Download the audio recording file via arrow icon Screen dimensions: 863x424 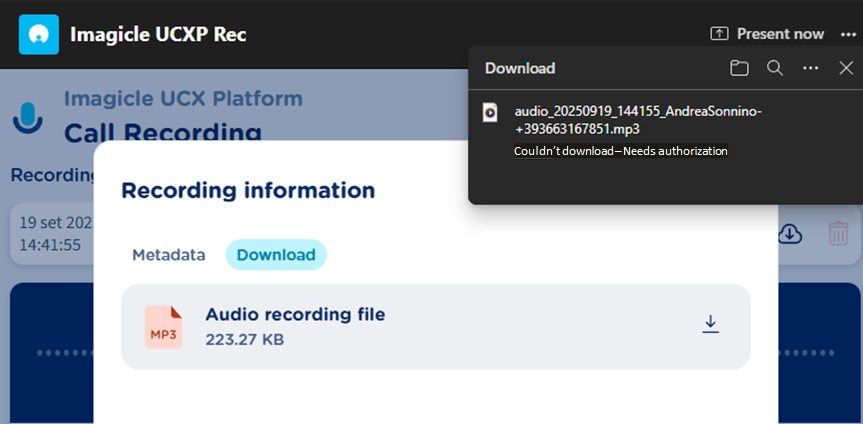point(711,324)
